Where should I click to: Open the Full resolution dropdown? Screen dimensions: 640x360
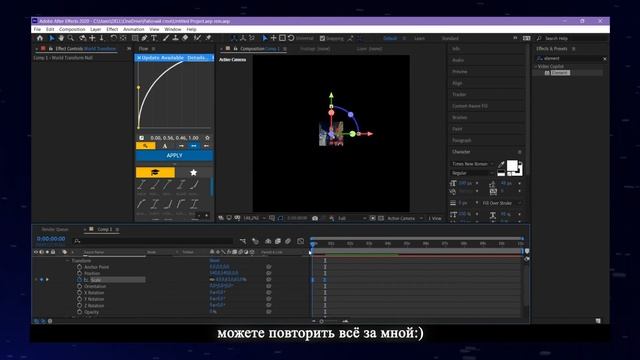[352, 218]
